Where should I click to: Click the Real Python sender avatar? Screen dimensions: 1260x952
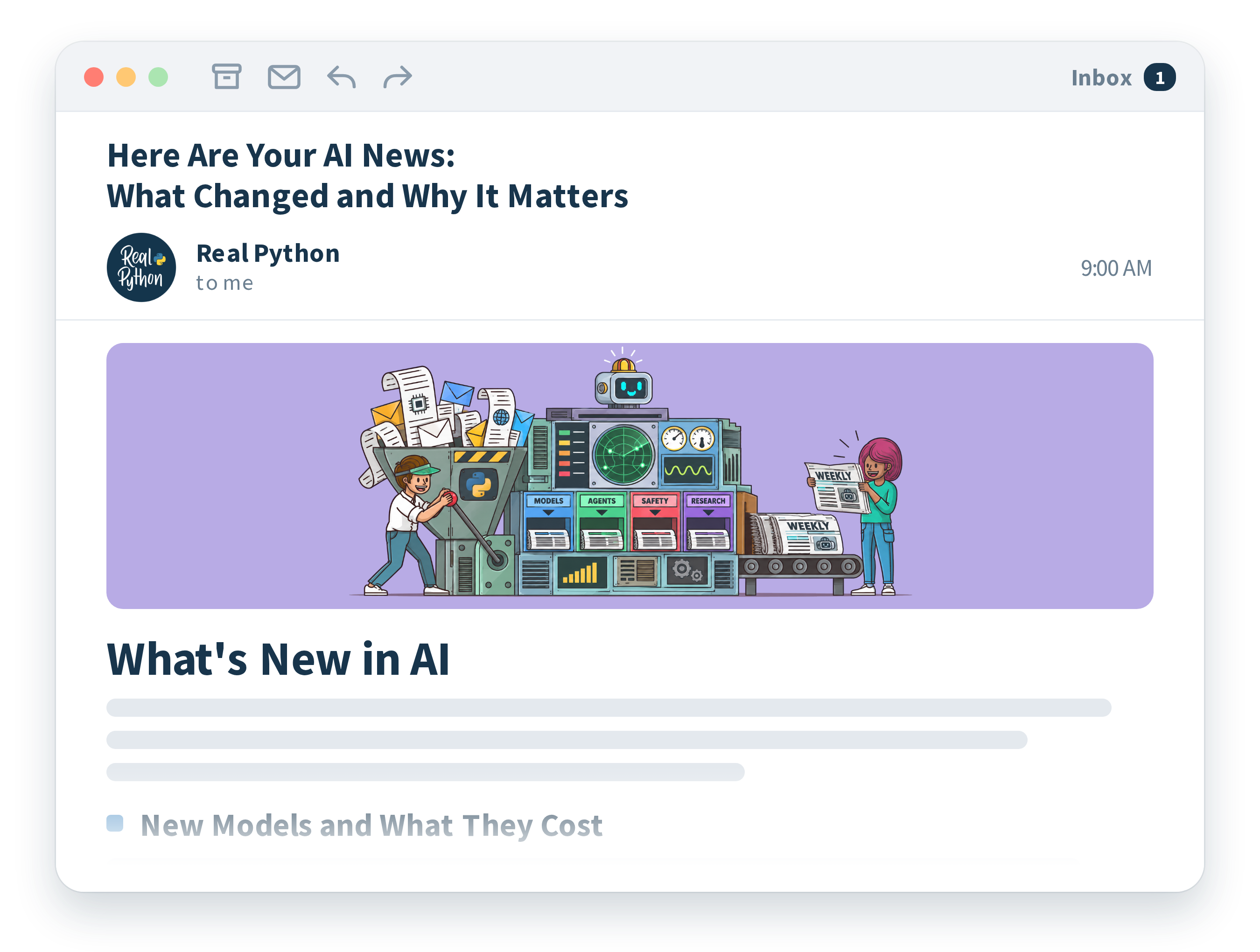point(141,267)
